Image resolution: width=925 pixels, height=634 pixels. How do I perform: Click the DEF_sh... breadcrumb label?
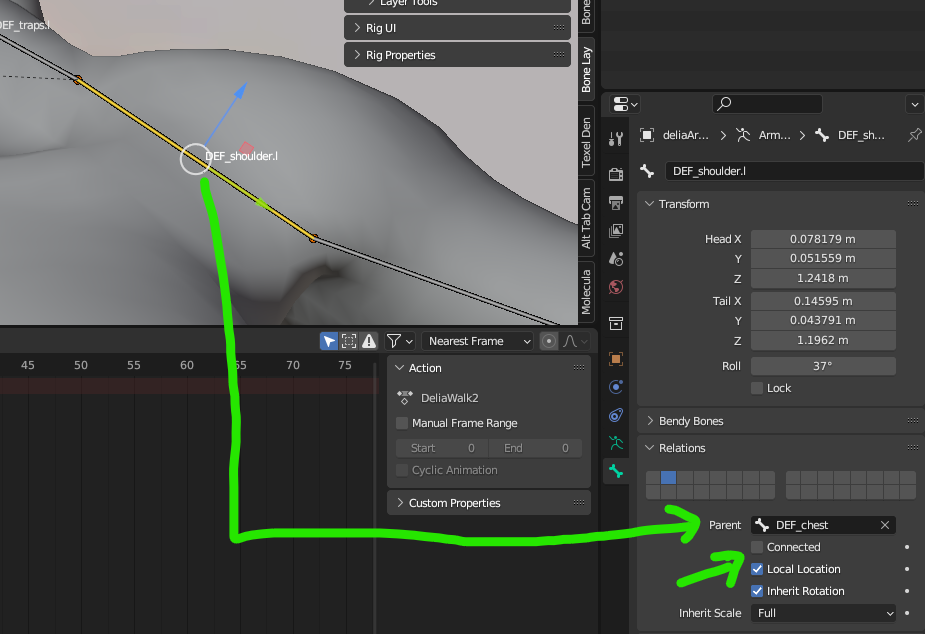pyautogui.click(x=861, y=135)
